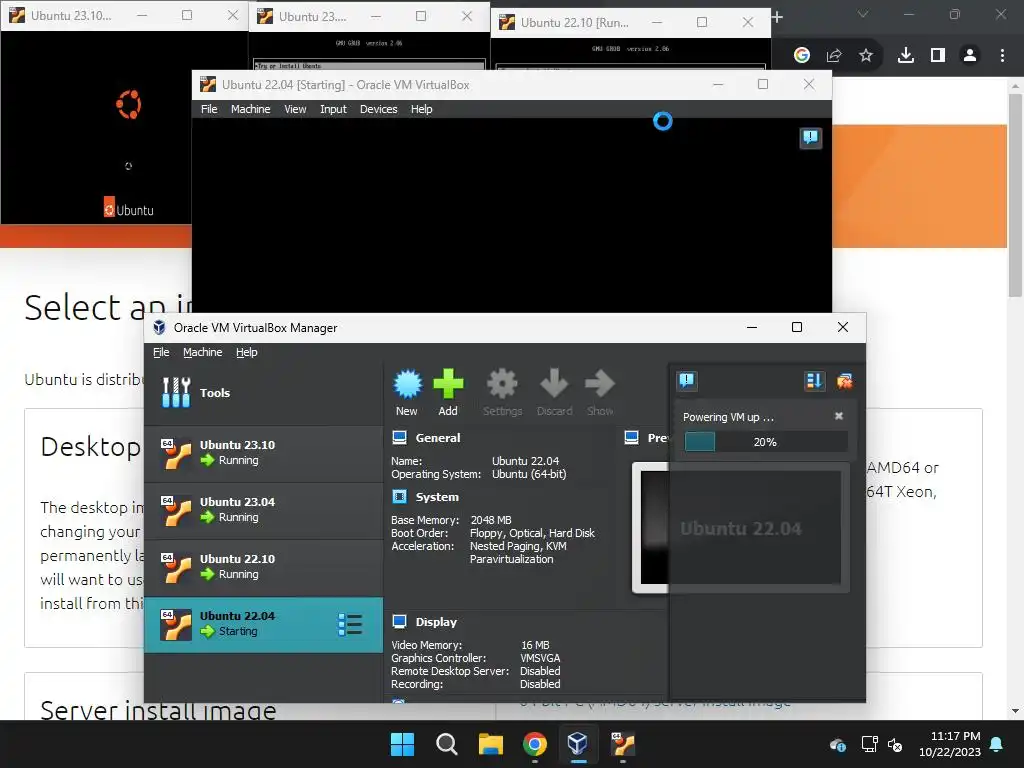Open View menu in the Ubuntu 22.04 VM window

[295, 109]
